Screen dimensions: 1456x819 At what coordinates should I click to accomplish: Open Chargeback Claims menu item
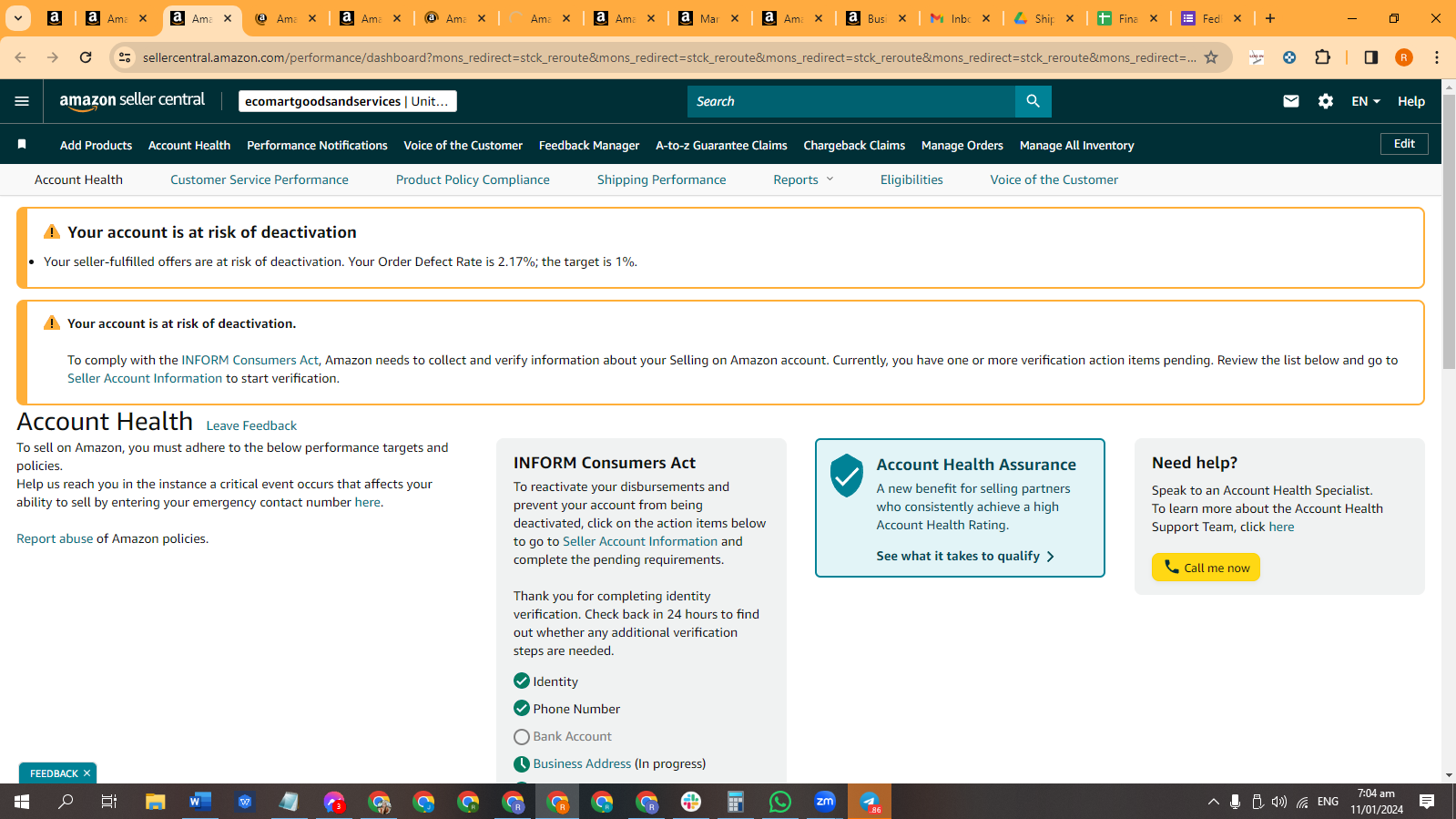[x=854, y=145]
